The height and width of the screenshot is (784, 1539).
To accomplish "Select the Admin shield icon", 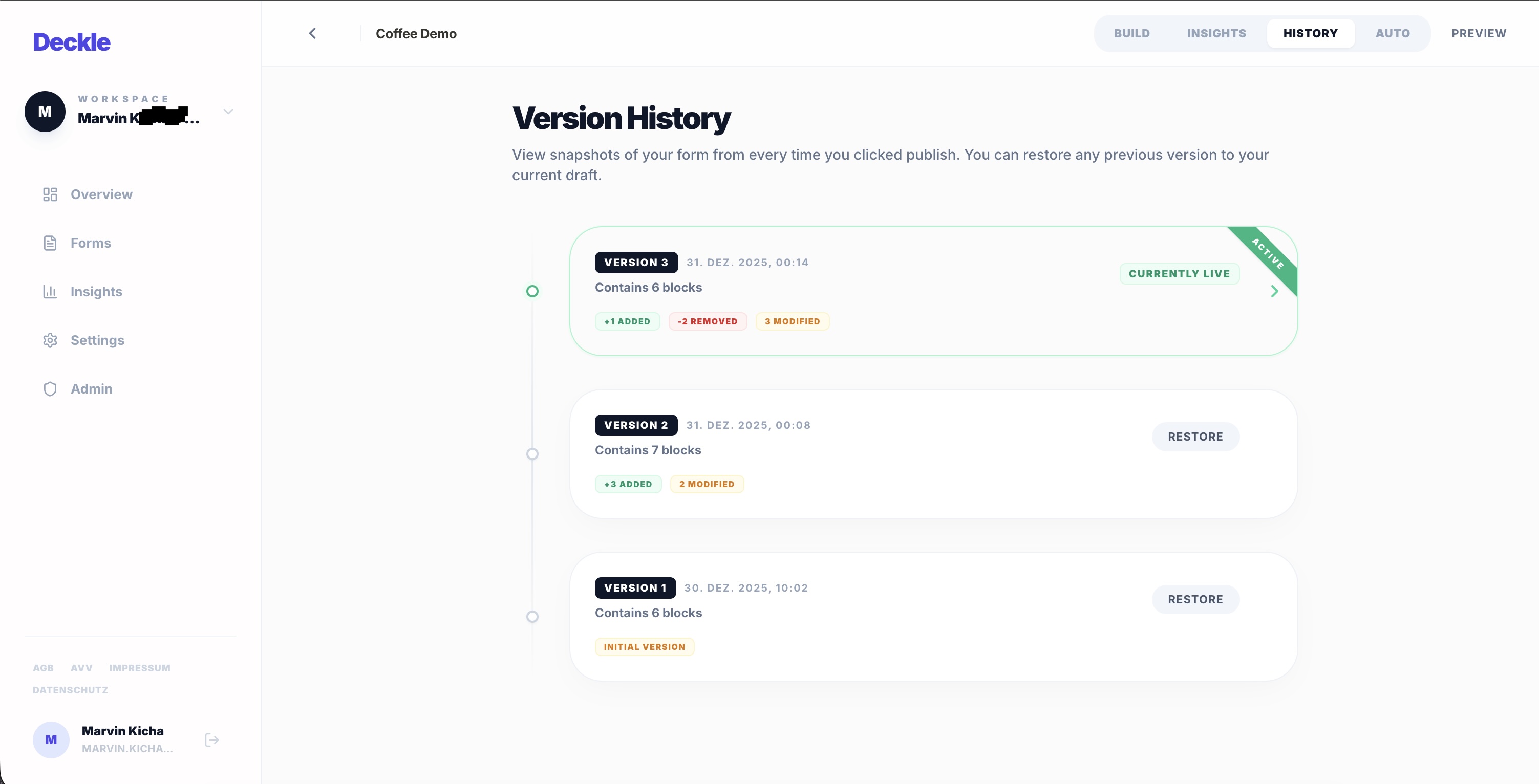I will click(x=50, y=389).
